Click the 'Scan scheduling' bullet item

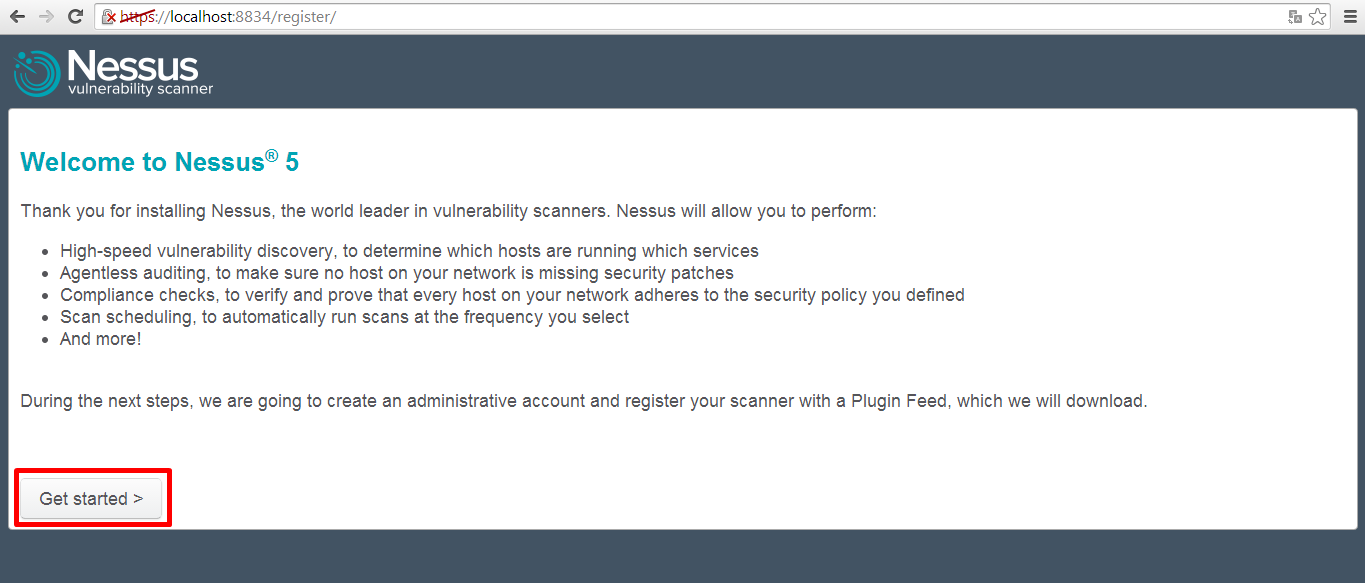(x=344, y=317)
